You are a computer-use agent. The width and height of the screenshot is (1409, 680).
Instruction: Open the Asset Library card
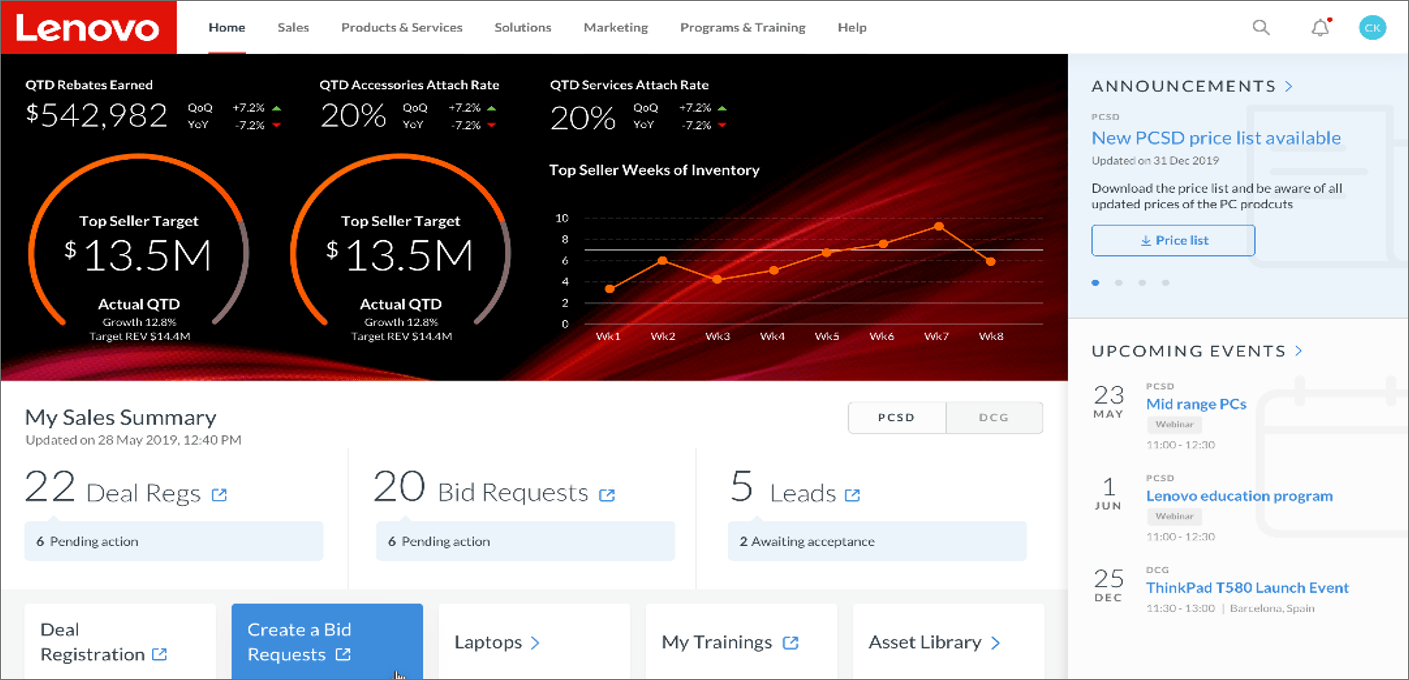click(x=948, y=641)
